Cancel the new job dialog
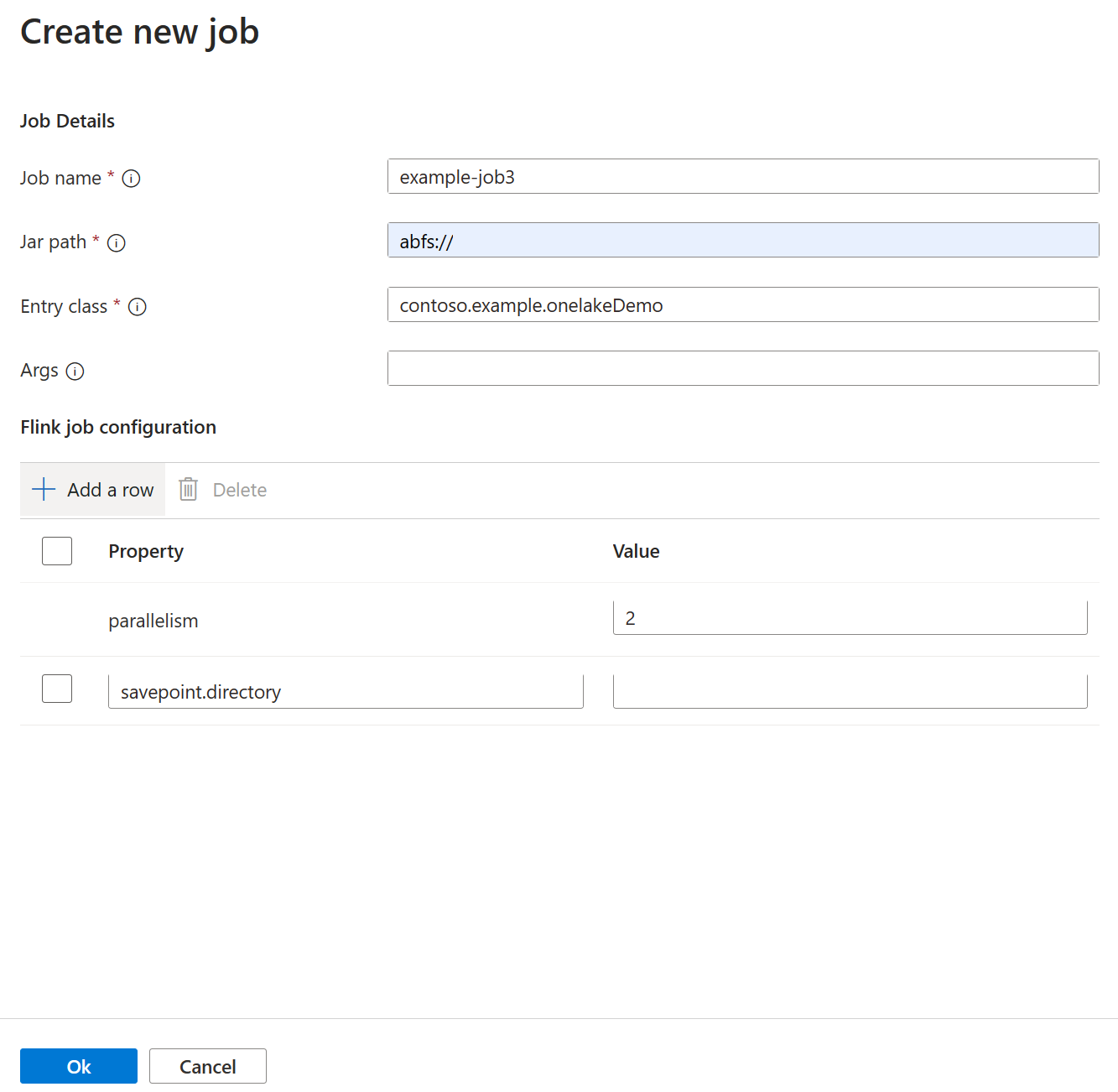 coord(207,1066)
